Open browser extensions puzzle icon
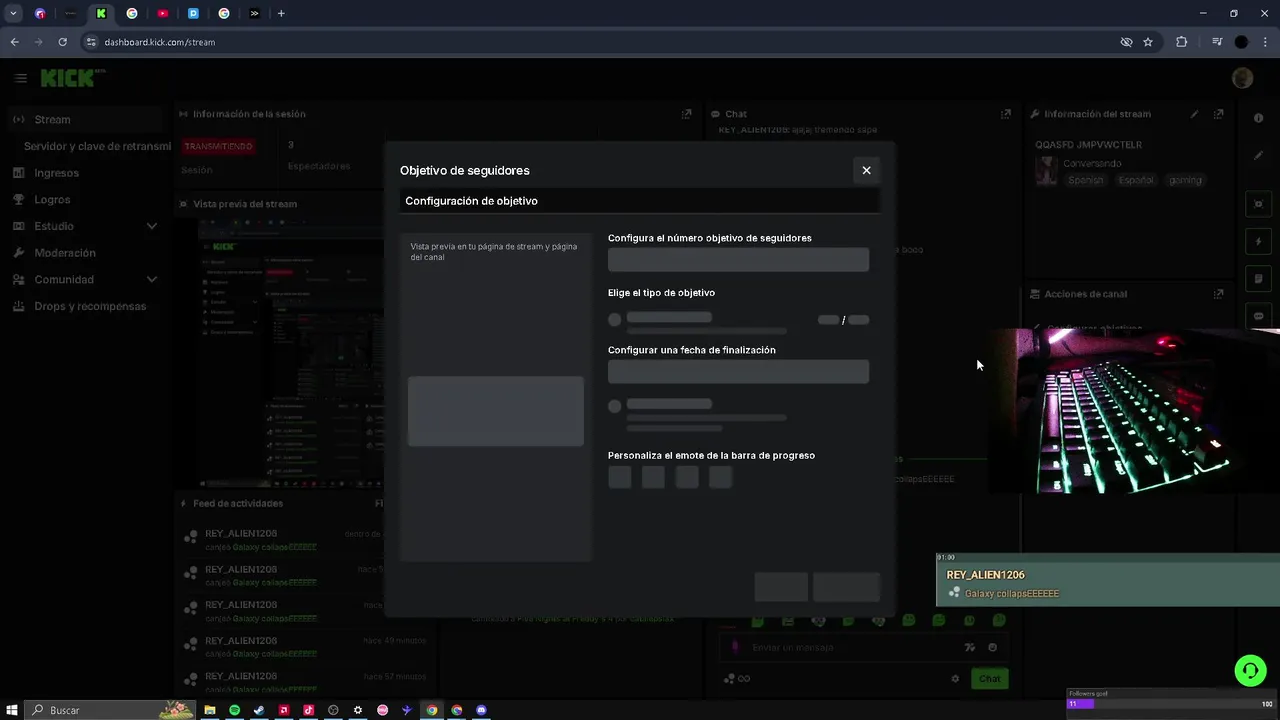Image resolution: width=1280 pixels, height=720 pixels. click(1181, 42)
